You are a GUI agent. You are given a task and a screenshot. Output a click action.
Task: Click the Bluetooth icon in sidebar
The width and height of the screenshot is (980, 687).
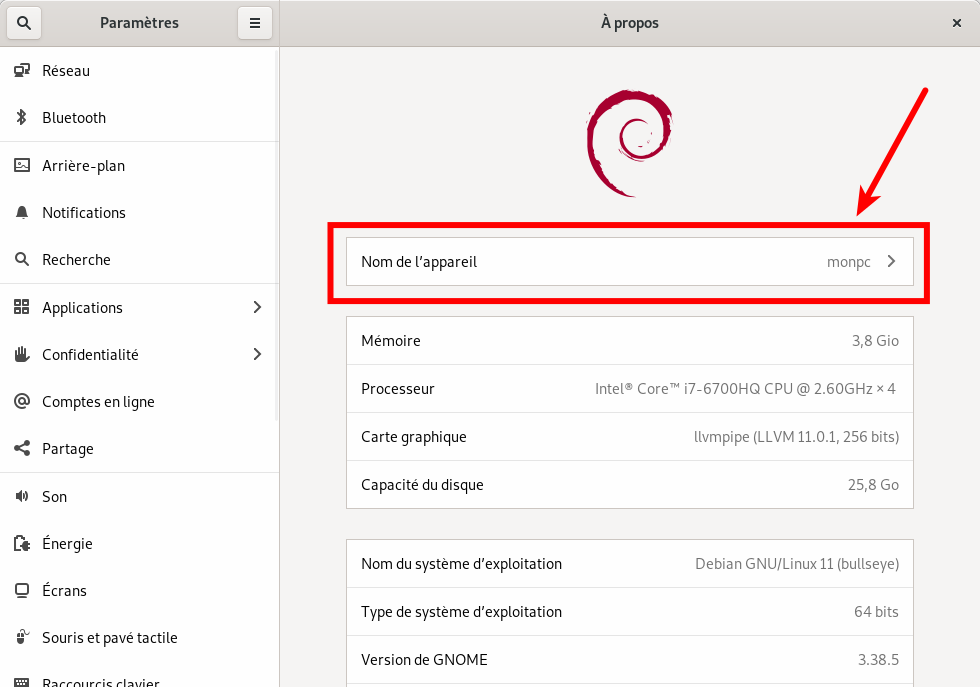(x=22, y=118)
